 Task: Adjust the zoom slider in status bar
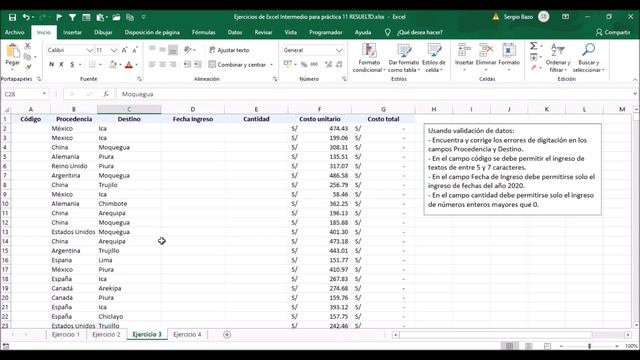point(589,346)
